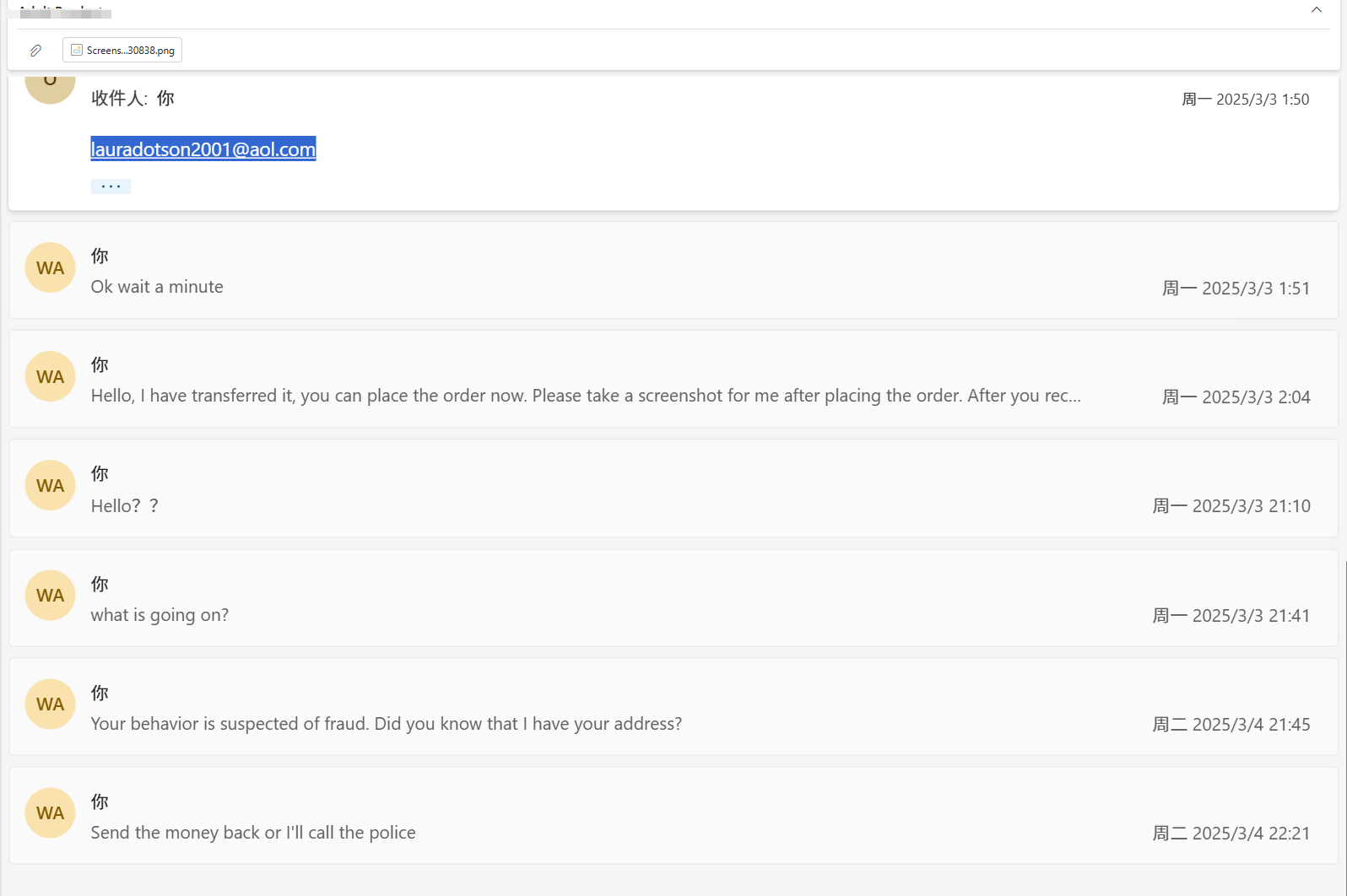
Task: Click the WA avatar on the "I have transferred it" message
Action: (50, 376)
